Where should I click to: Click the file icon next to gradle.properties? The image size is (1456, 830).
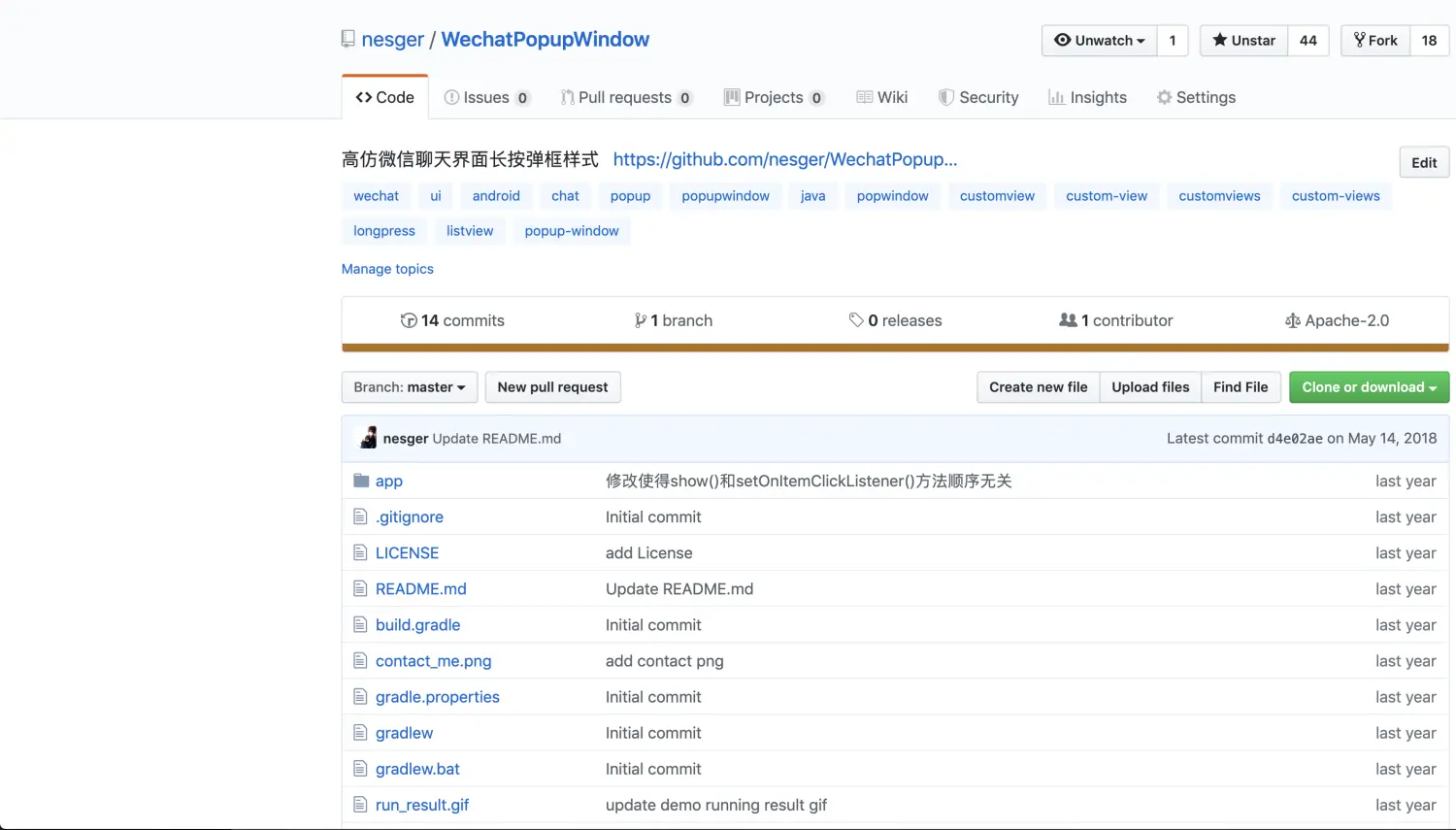point(360,696)
